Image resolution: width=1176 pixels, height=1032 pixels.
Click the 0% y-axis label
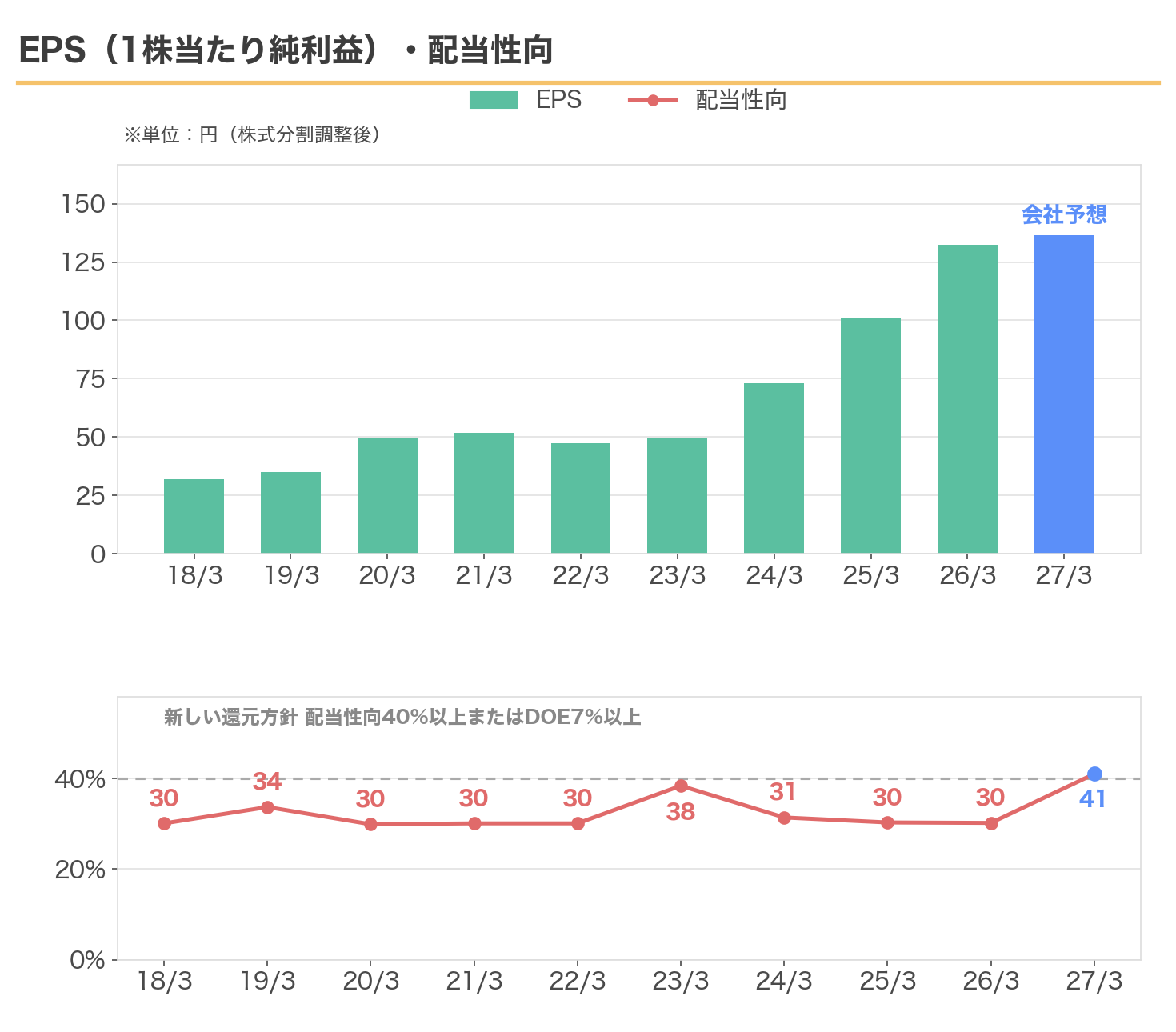87,960
